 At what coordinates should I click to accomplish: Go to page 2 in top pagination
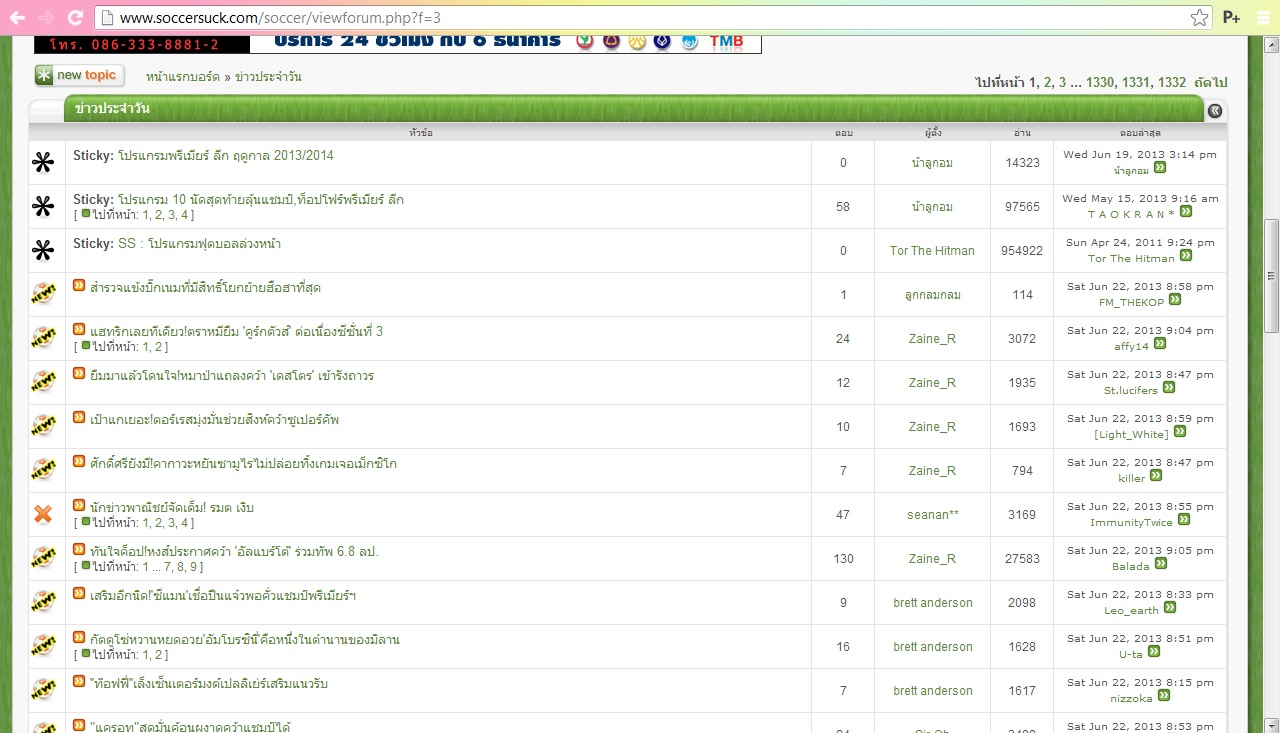tap(1048, 82)
